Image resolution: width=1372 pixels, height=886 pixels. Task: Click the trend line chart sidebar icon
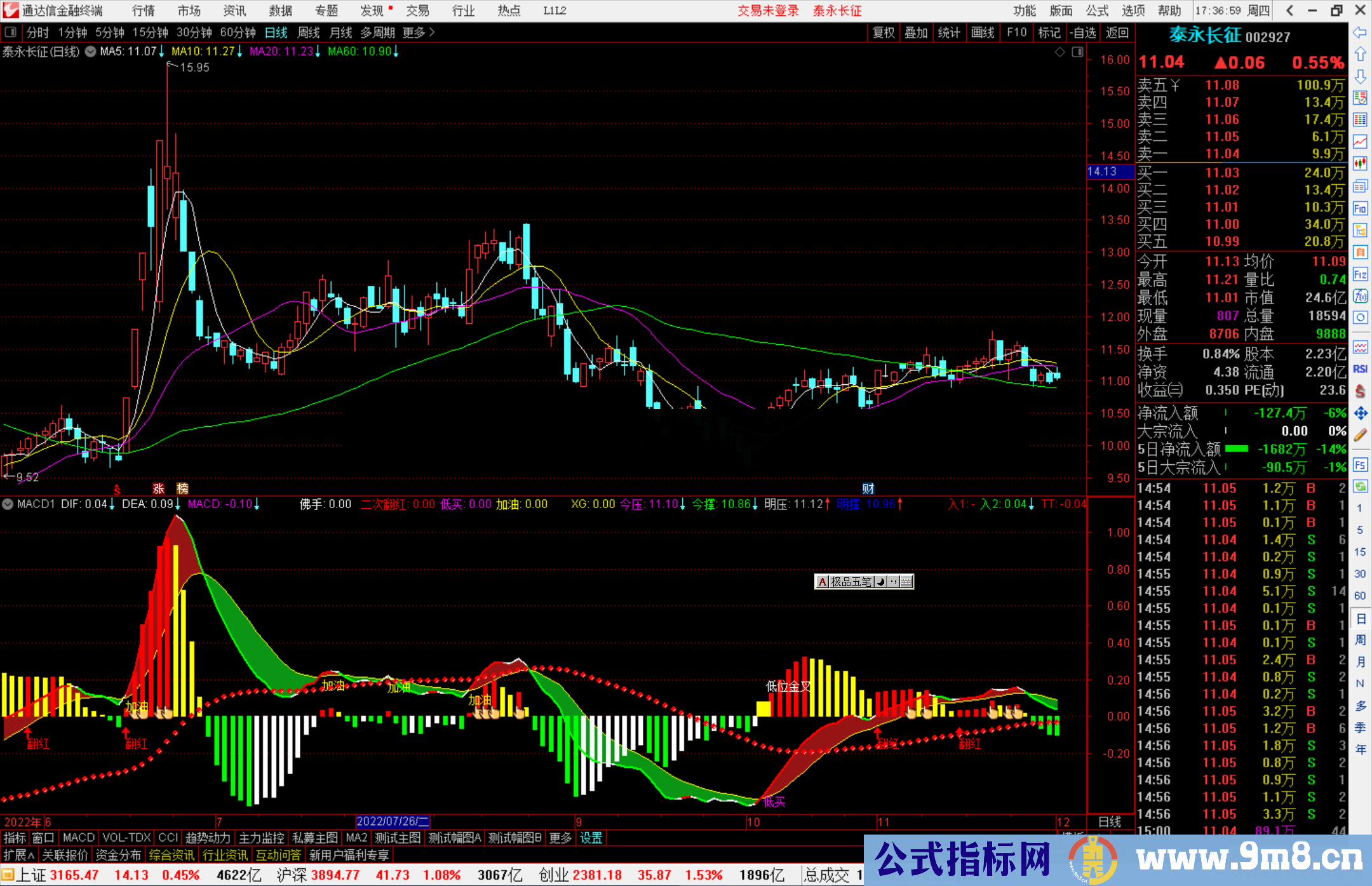click(x=1360, y=142)
